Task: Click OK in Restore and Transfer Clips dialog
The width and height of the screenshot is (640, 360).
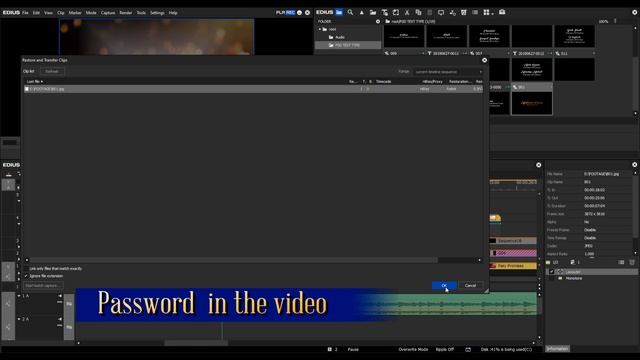Action: coord(444,285)
